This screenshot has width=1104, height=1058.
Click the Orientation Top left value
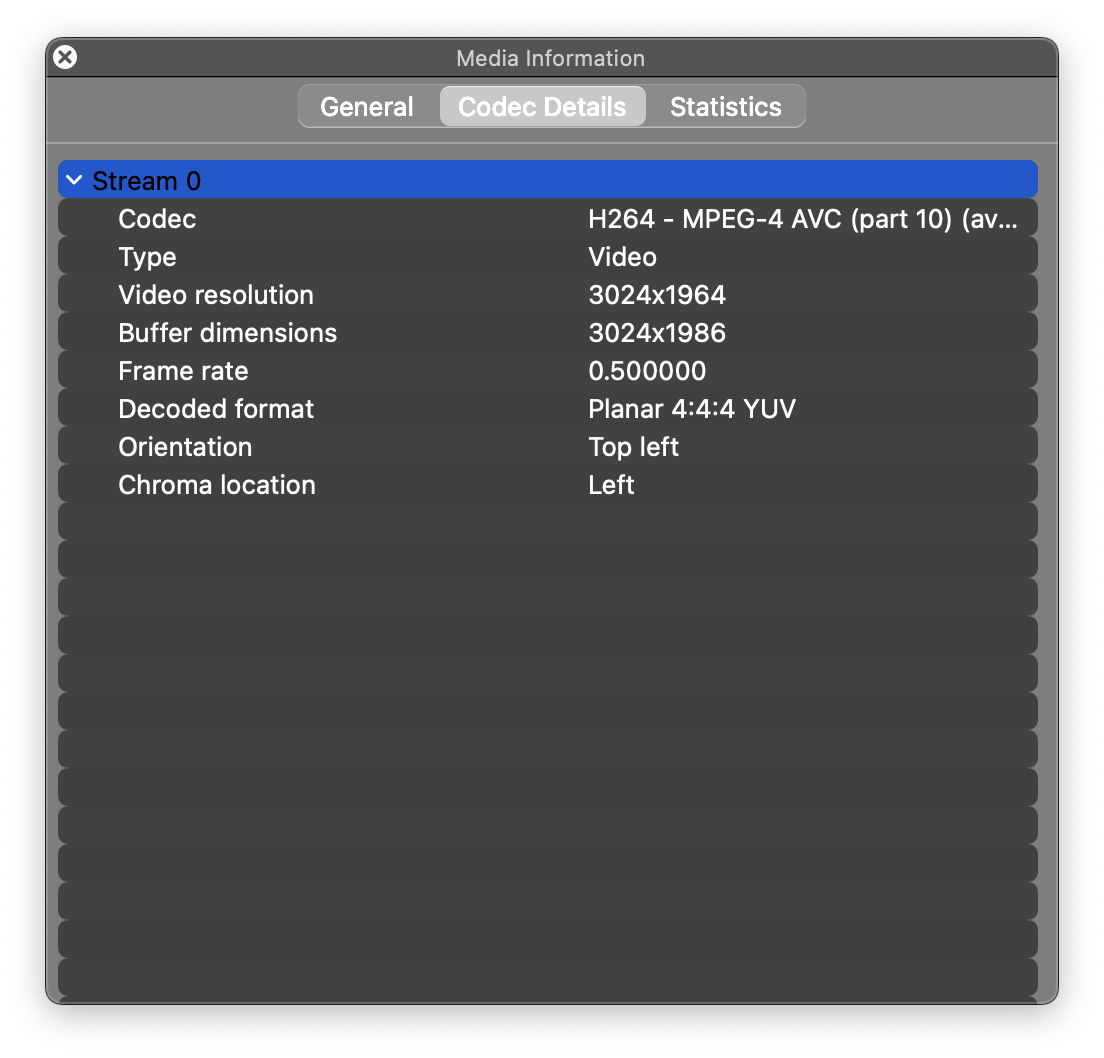click(634, 446)
